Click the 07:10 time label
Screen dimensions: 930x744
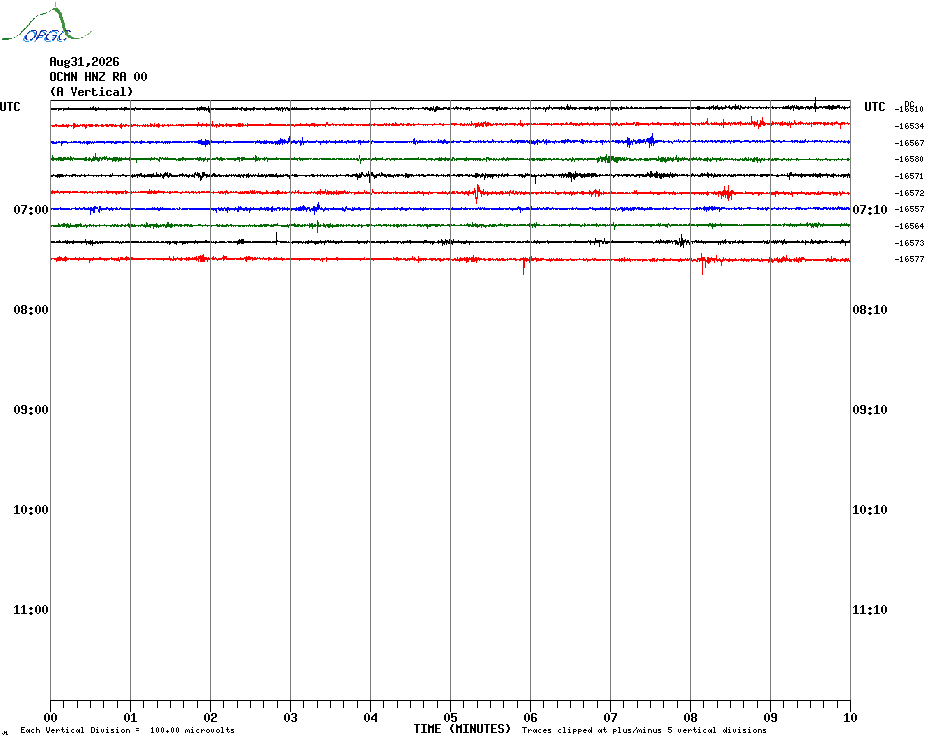tap(870, 209)
